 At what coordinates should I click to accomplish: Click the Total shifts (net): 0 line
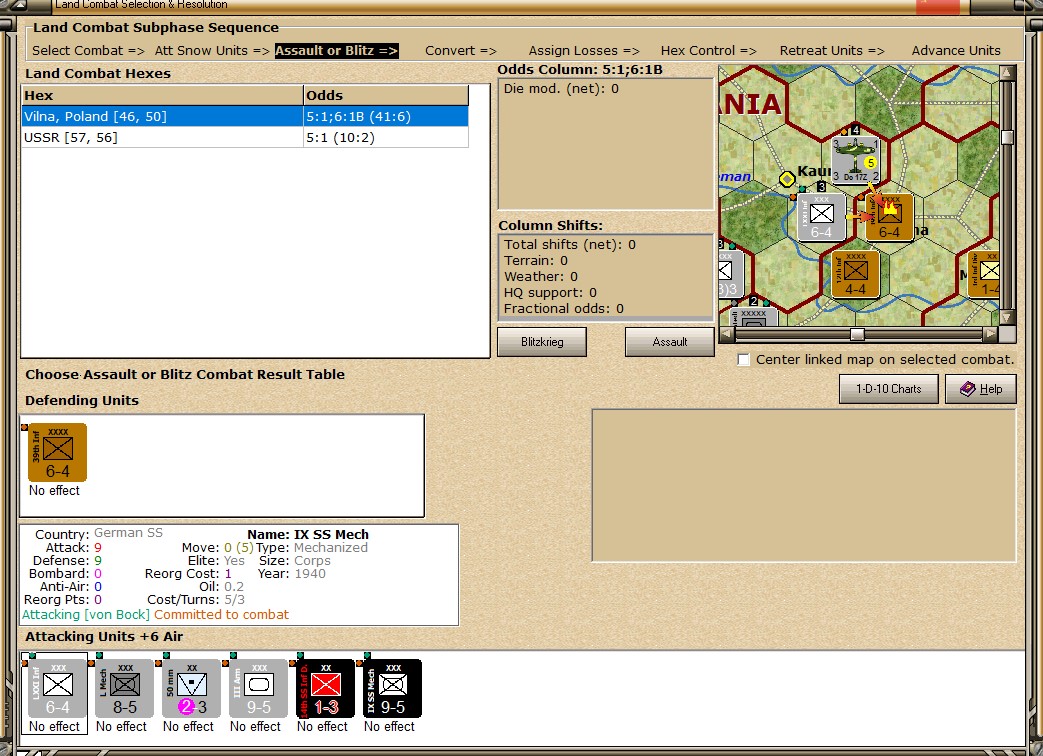569,245
